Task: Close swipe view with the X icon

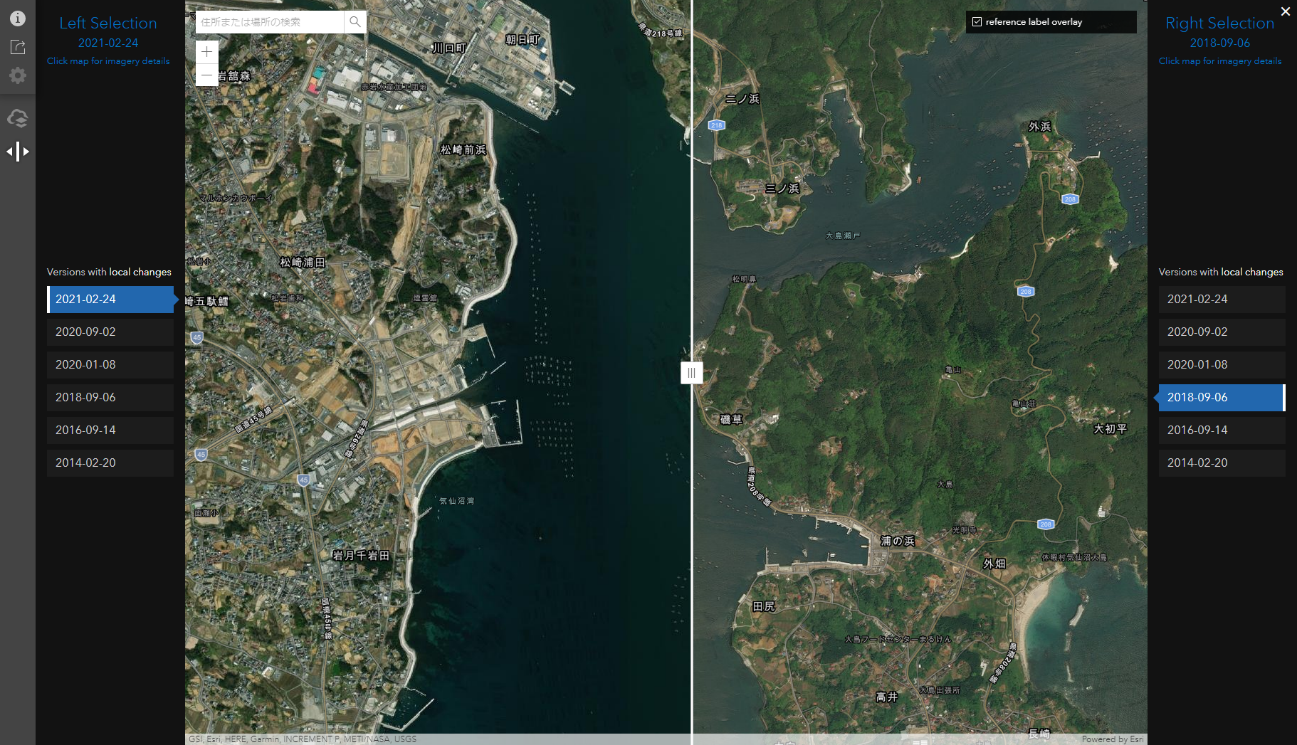Action: (x=1285, y=11)
